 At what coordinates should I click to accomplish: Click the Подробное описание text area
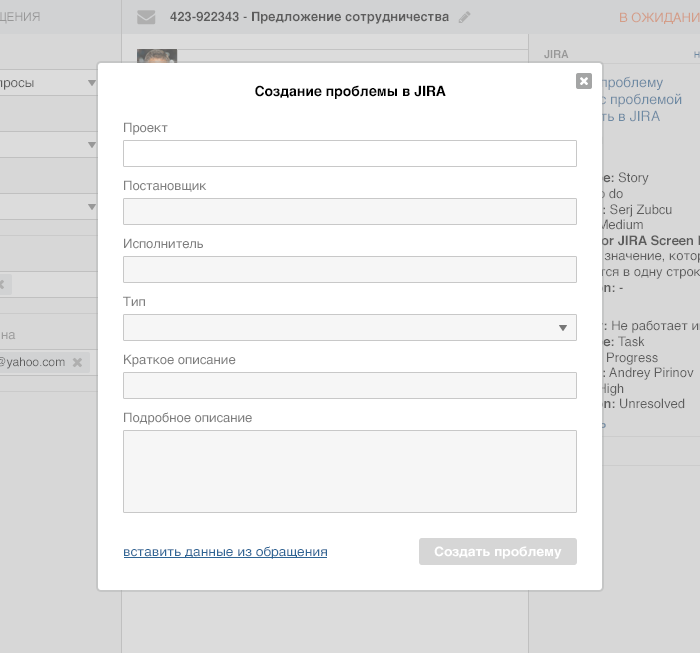350,471
